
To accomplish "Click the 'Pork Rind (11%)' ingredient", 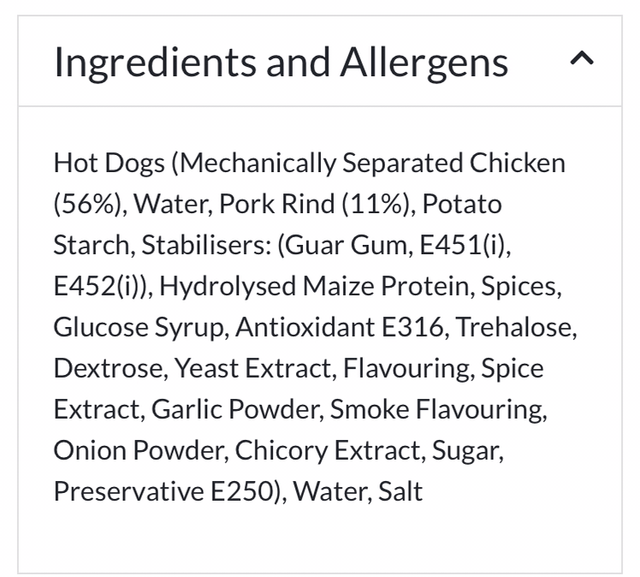I will 316,204.
